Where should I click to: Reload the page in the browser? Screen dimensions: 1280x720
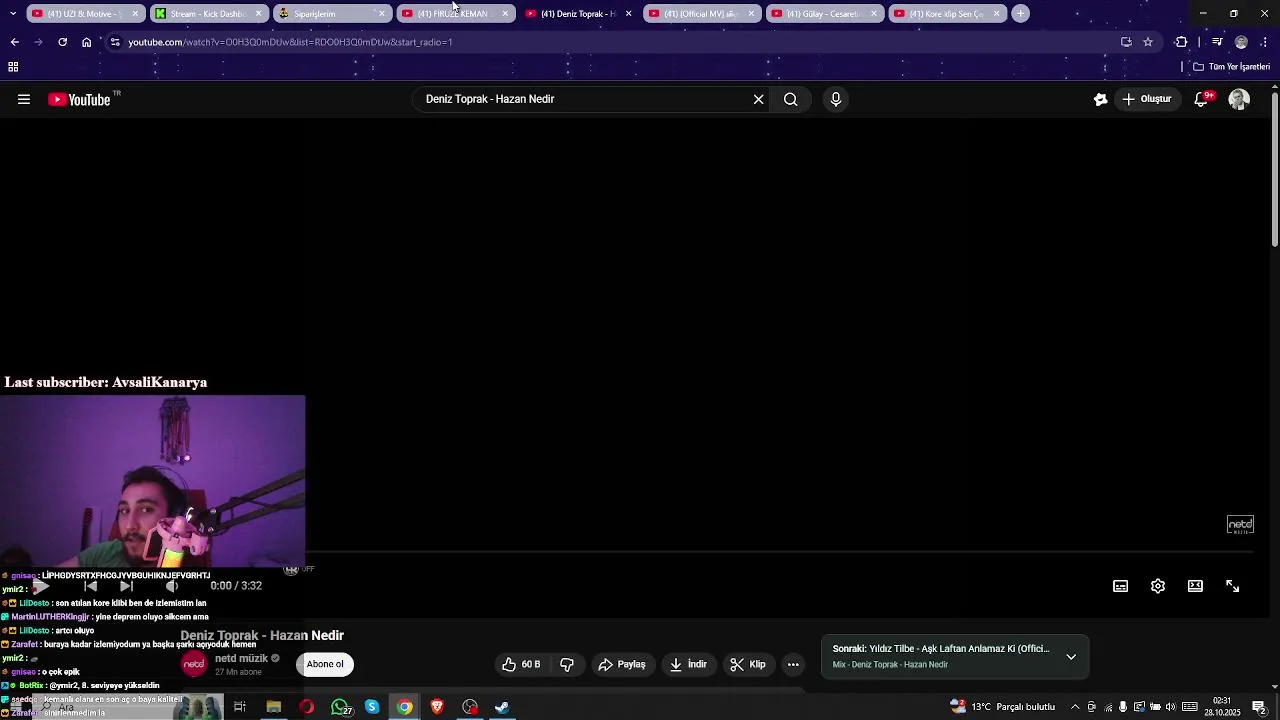click(x=62, y=42)
